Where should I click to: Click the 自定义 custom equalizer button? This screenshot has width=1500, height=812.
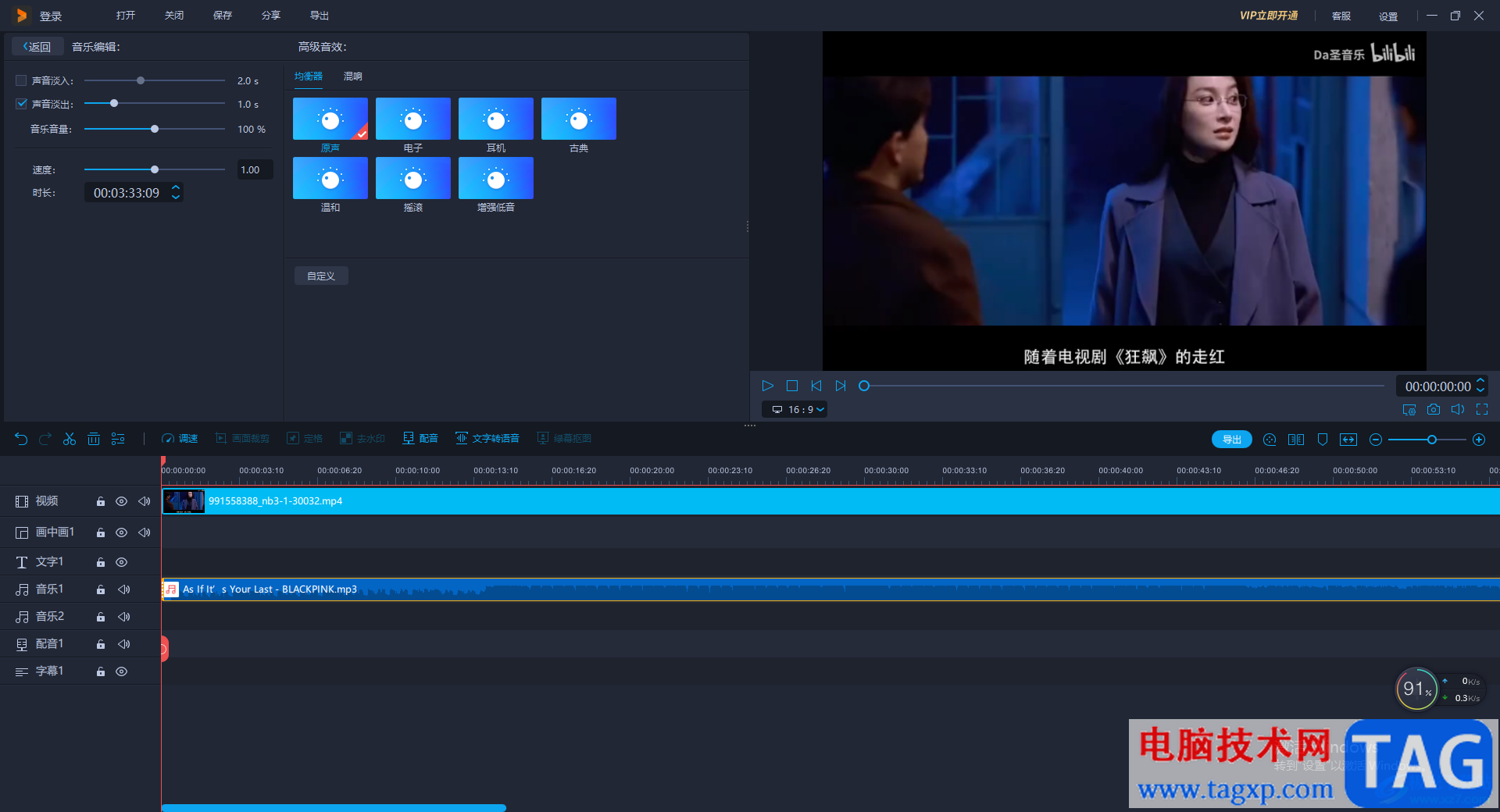coord(321,276)
